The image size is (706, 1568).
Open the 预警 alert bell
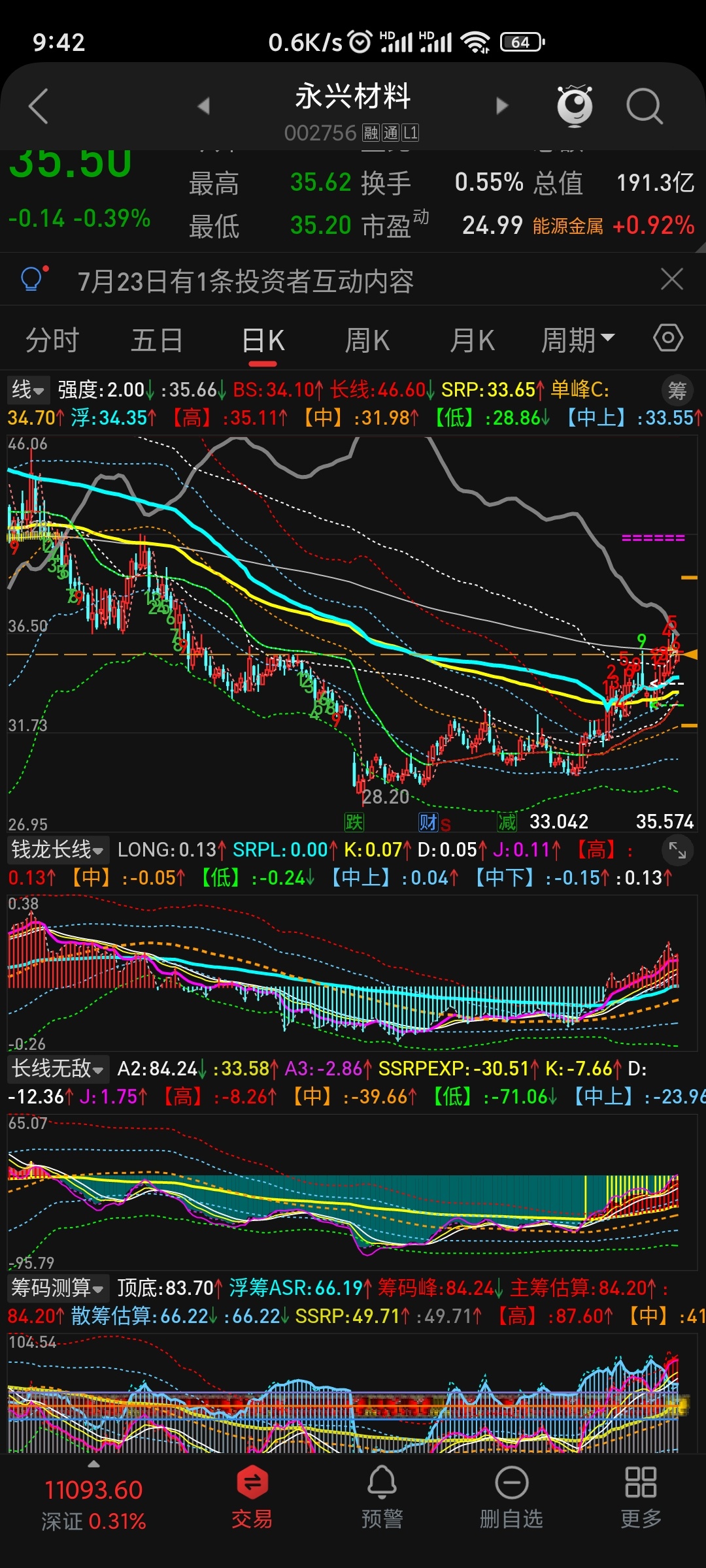[x=382, y=1497]
